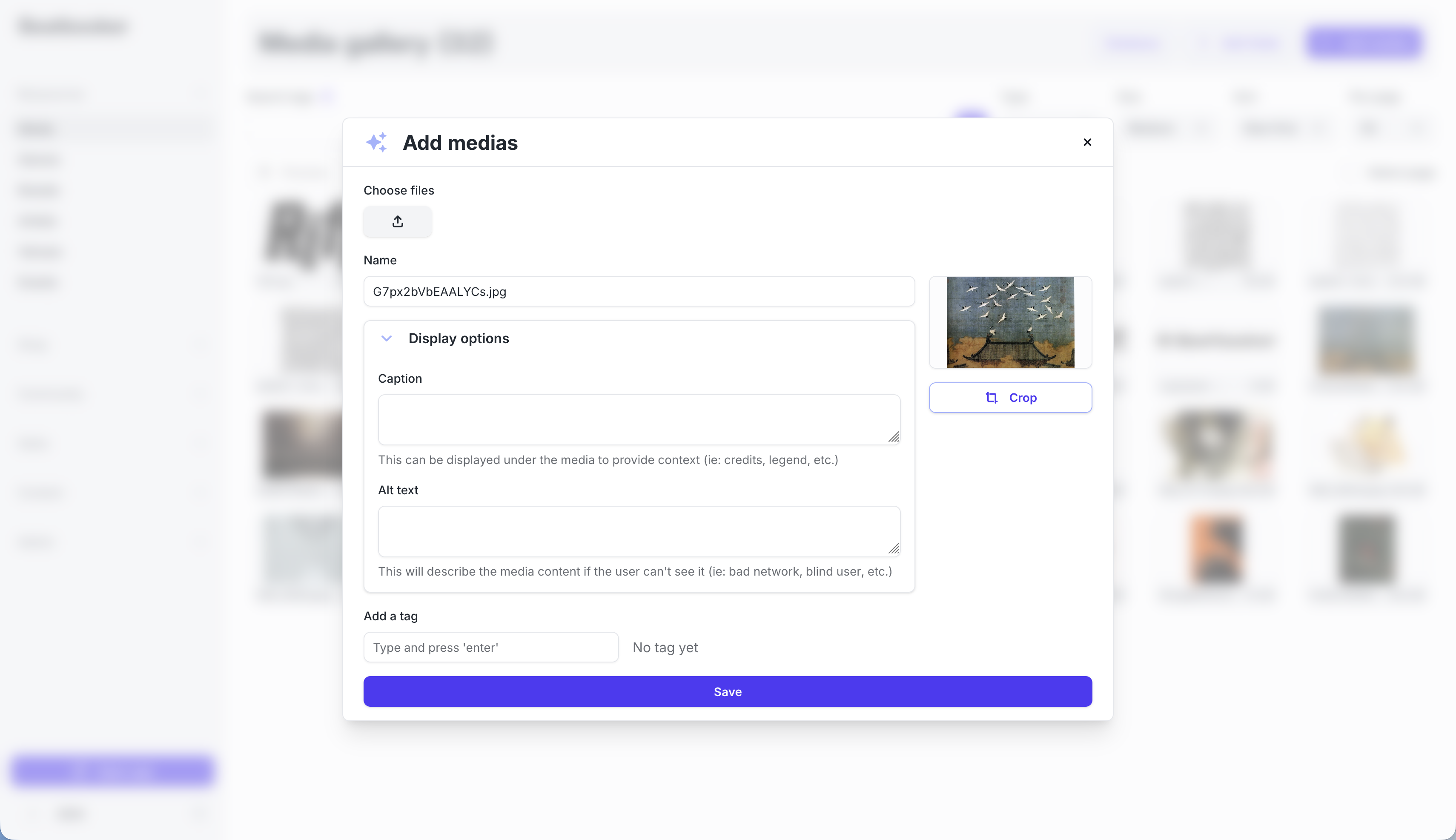Click the crop icon button

(1009, 398)
